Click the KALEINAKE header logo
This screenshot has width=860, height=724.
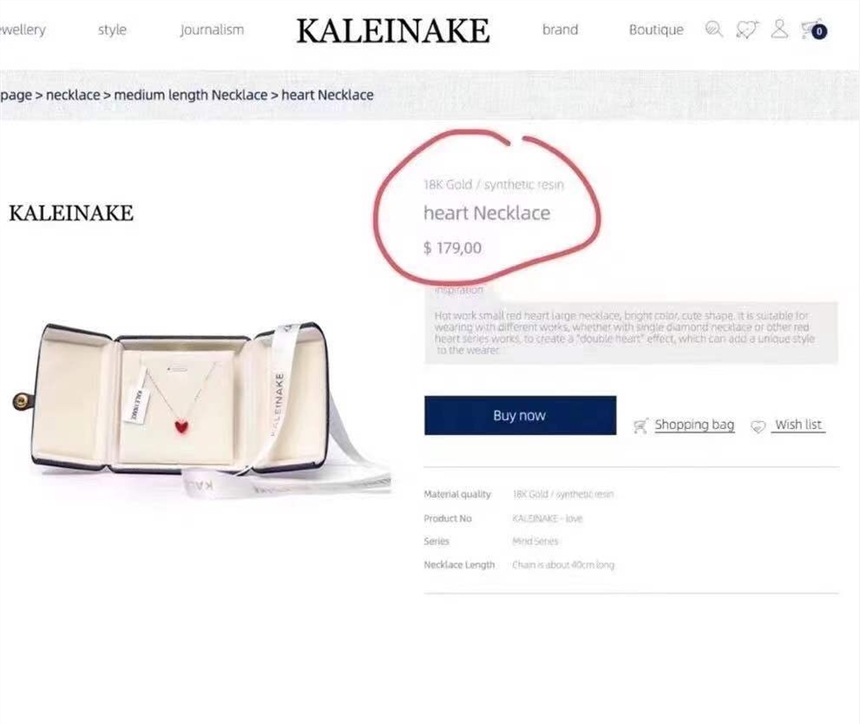pos(393,31)
